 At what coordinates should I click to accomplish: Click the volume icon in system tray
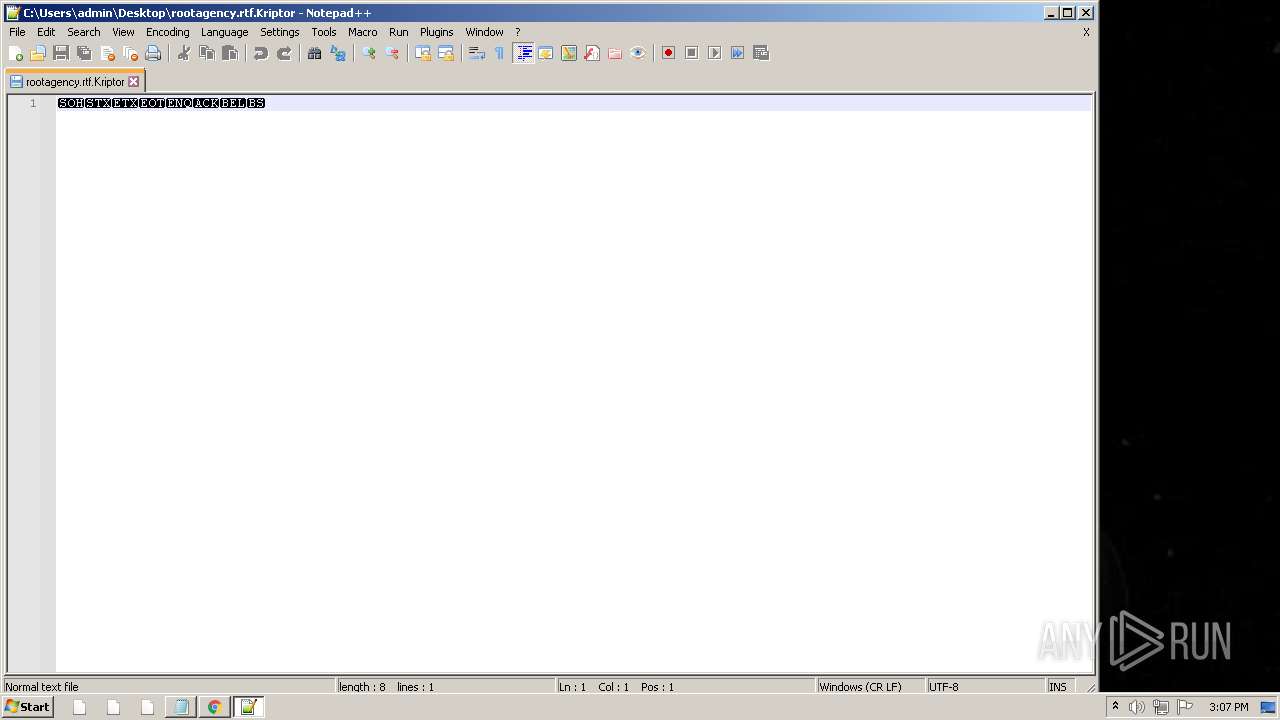pos(1137,707)
